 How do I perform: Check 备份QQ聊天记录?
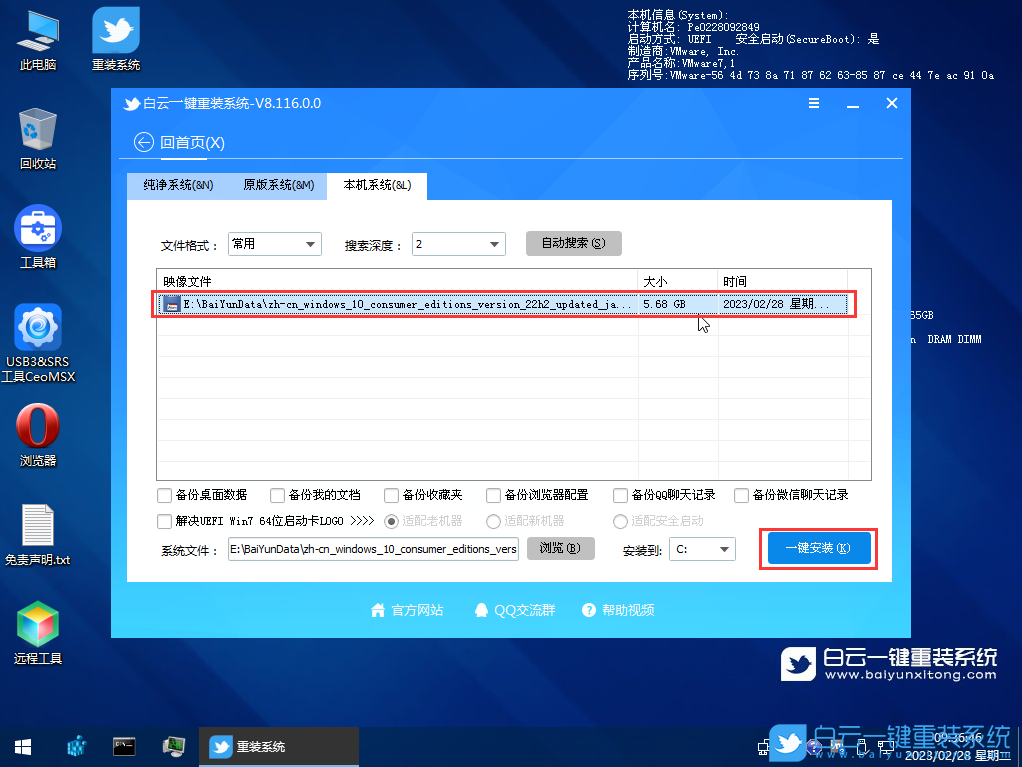click(620, 494)
